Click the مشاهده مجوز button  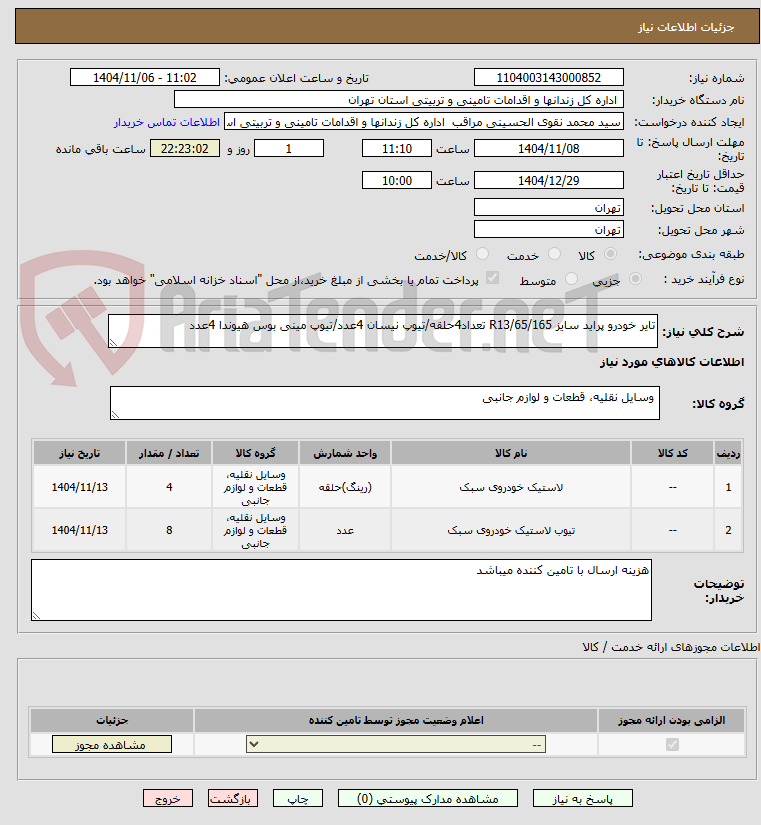[x=112, y=744]
